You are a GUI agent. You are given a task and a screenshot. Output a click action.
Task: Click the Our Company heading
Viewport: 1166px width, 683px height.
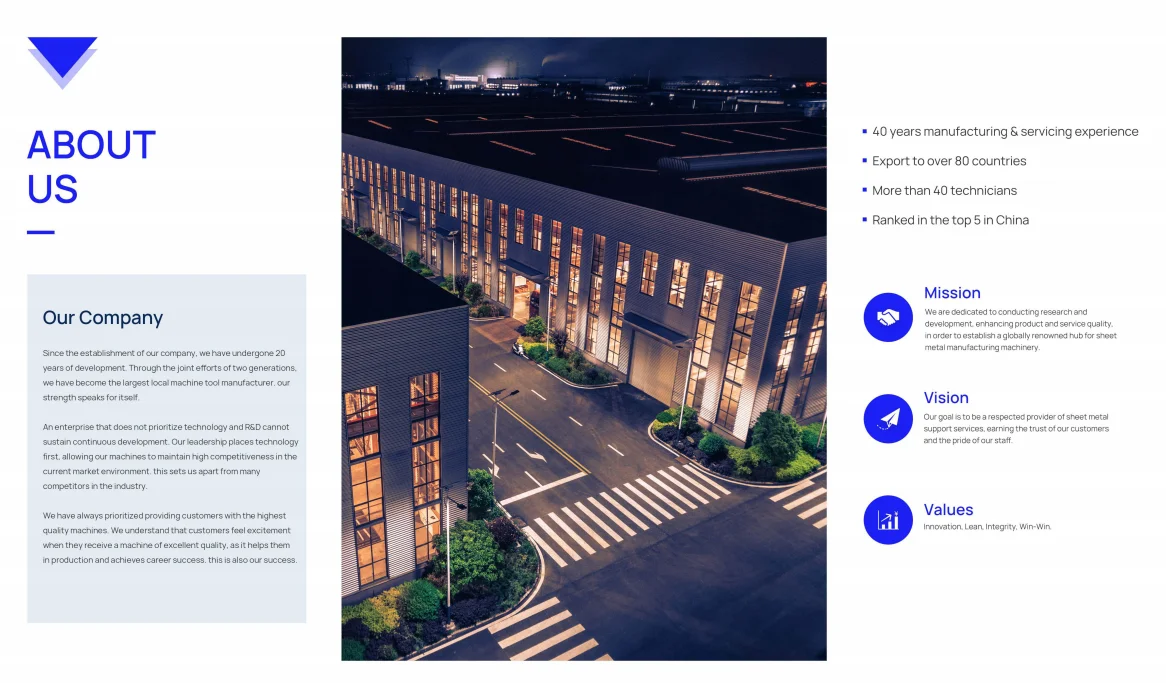pos(103,318)
